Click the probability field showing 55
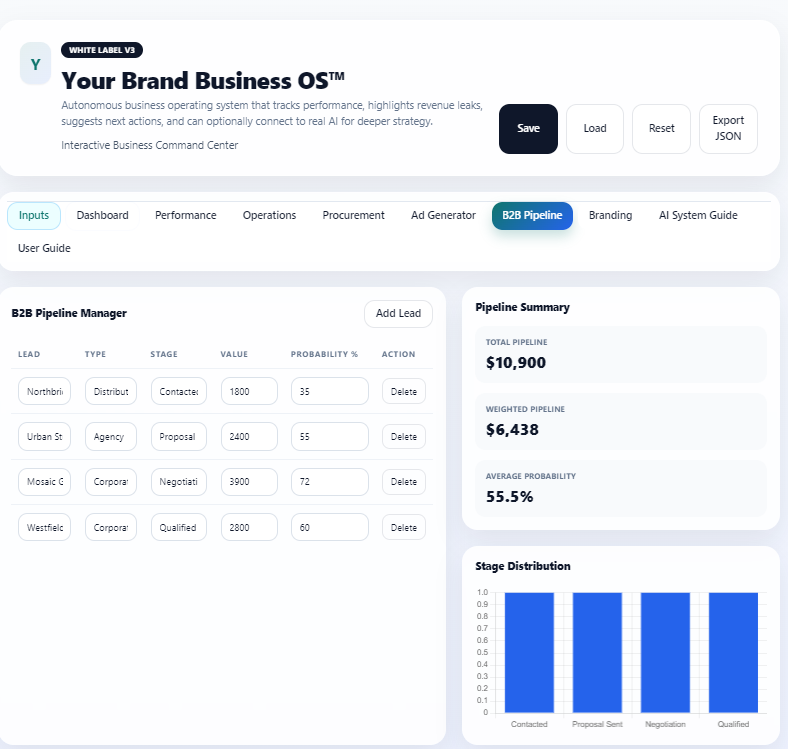Screen dimensions: 788x749 330,437
